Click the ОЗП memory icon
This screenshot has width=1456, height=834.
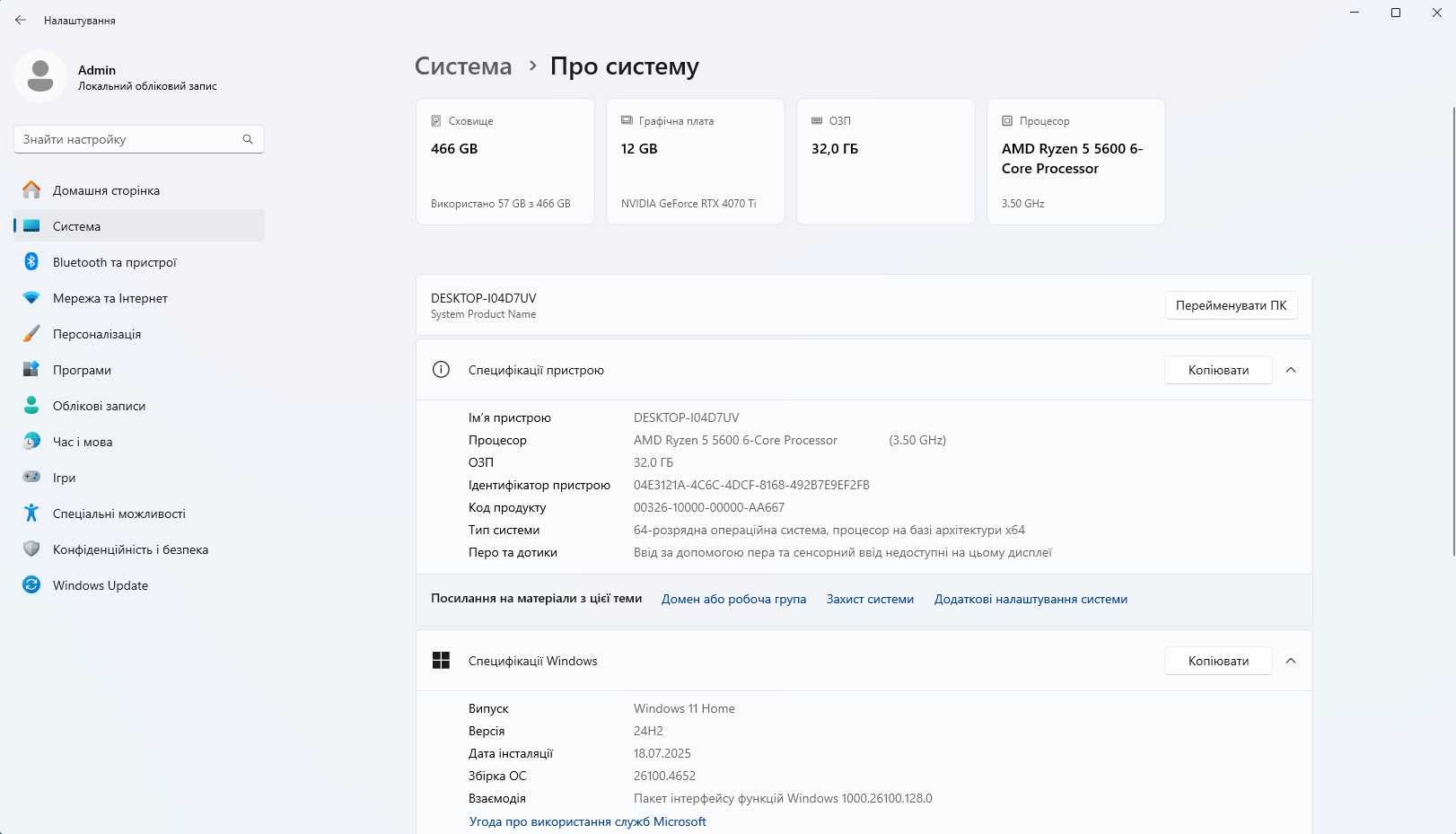coord(817,120)
